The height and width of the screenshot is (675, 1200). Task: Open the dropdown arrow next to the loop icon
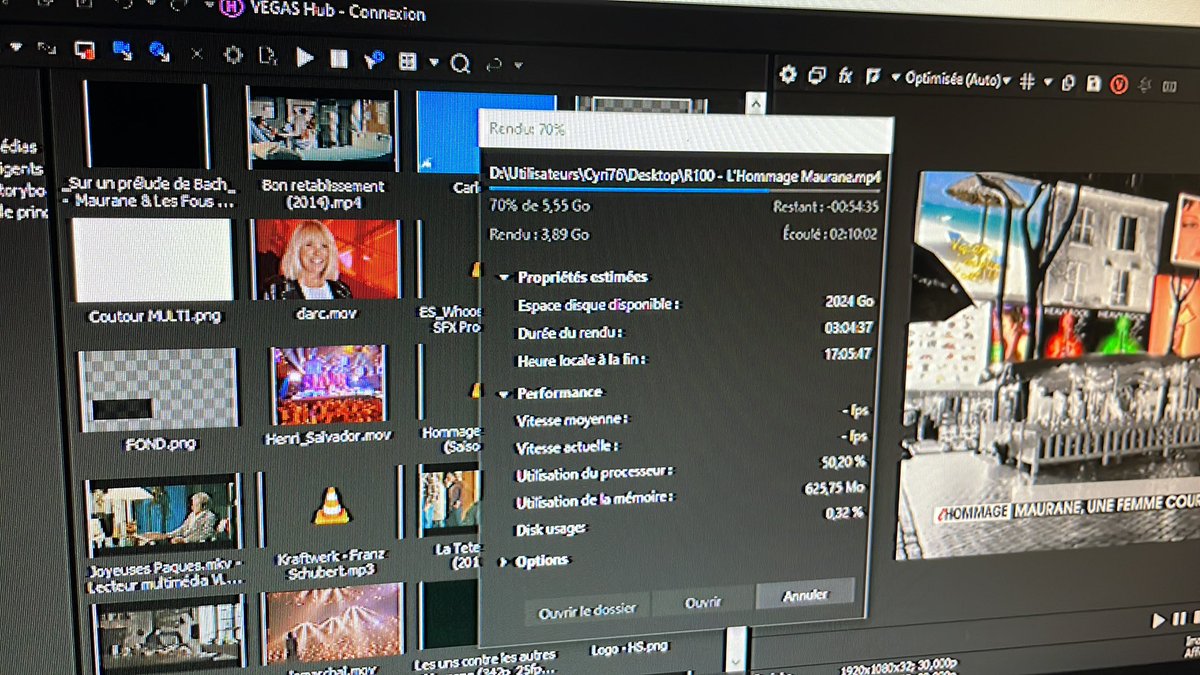[518, 66]
